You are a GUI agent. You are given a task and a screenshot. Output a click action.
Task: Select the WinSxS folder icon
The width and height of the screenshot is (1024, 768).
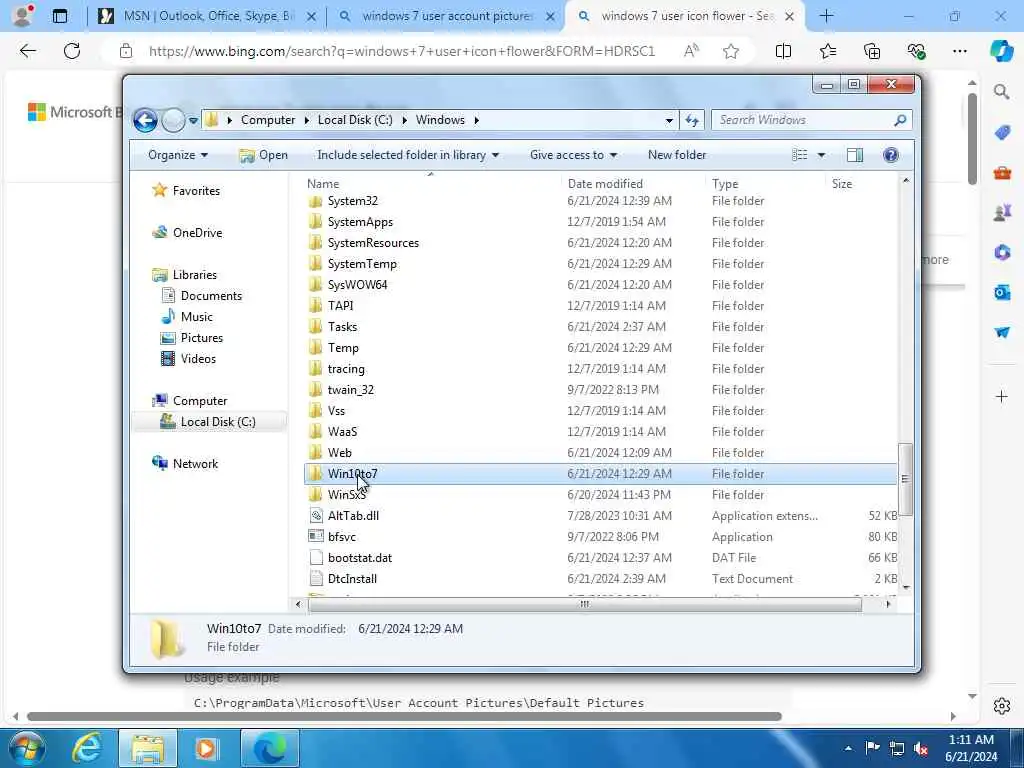pyautogui.click(x=315, y=494)
